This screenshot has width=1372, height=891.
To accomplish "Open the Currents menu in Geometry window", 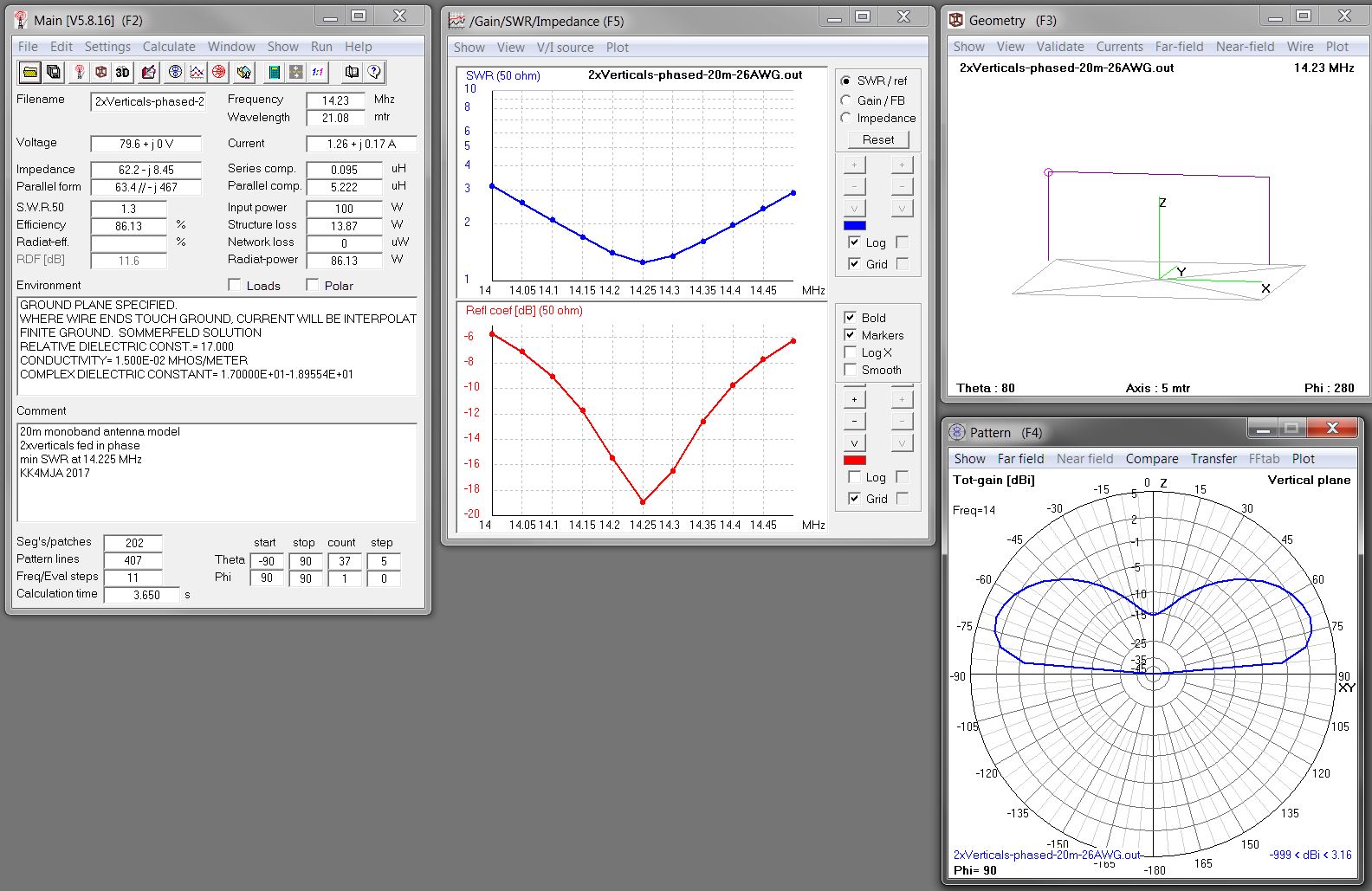I will [1119, 47].
